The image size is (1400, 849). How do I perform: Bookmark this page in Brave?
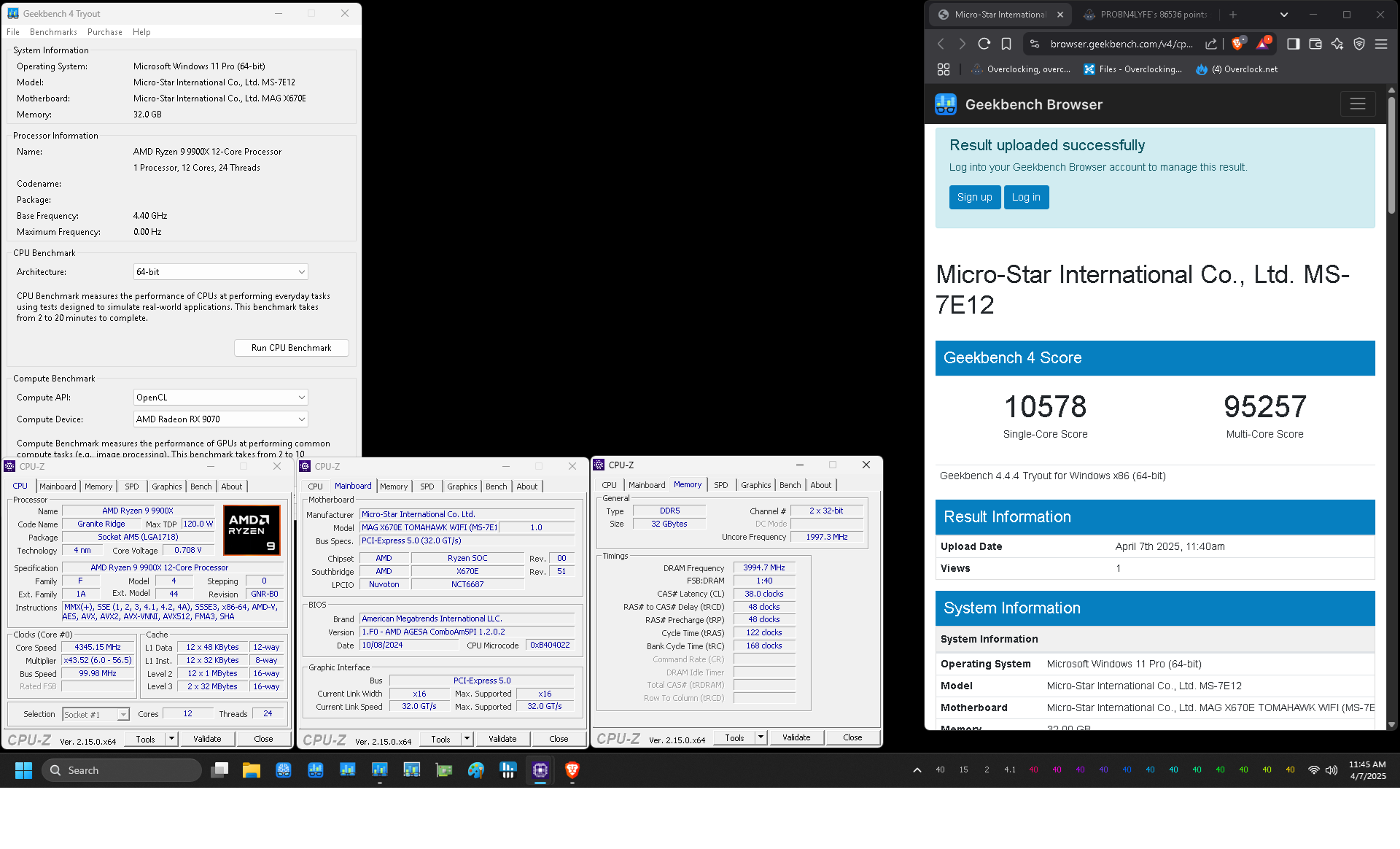coord(1006,44)
